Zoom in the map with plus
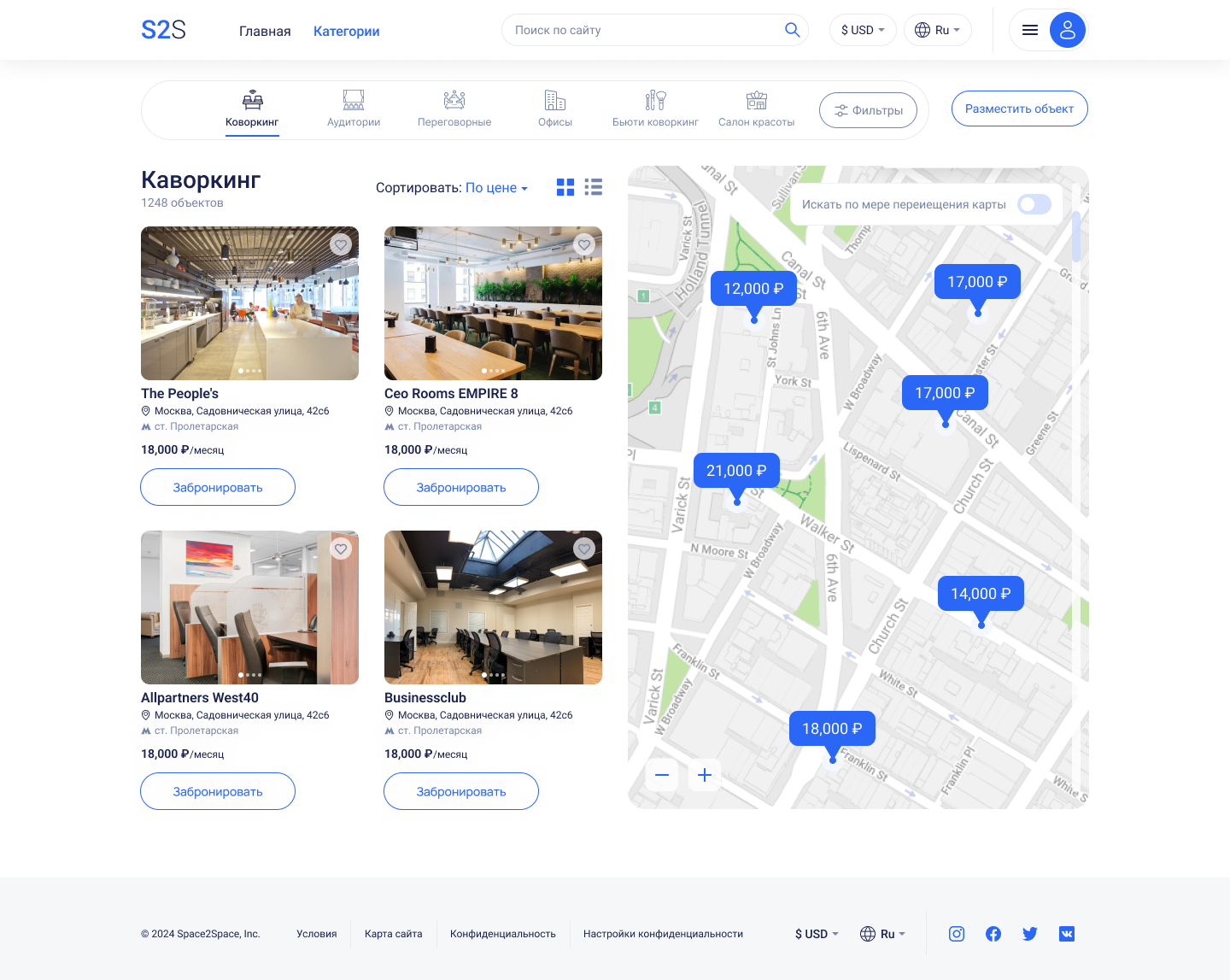1230x980 pixels. point(705,775)
